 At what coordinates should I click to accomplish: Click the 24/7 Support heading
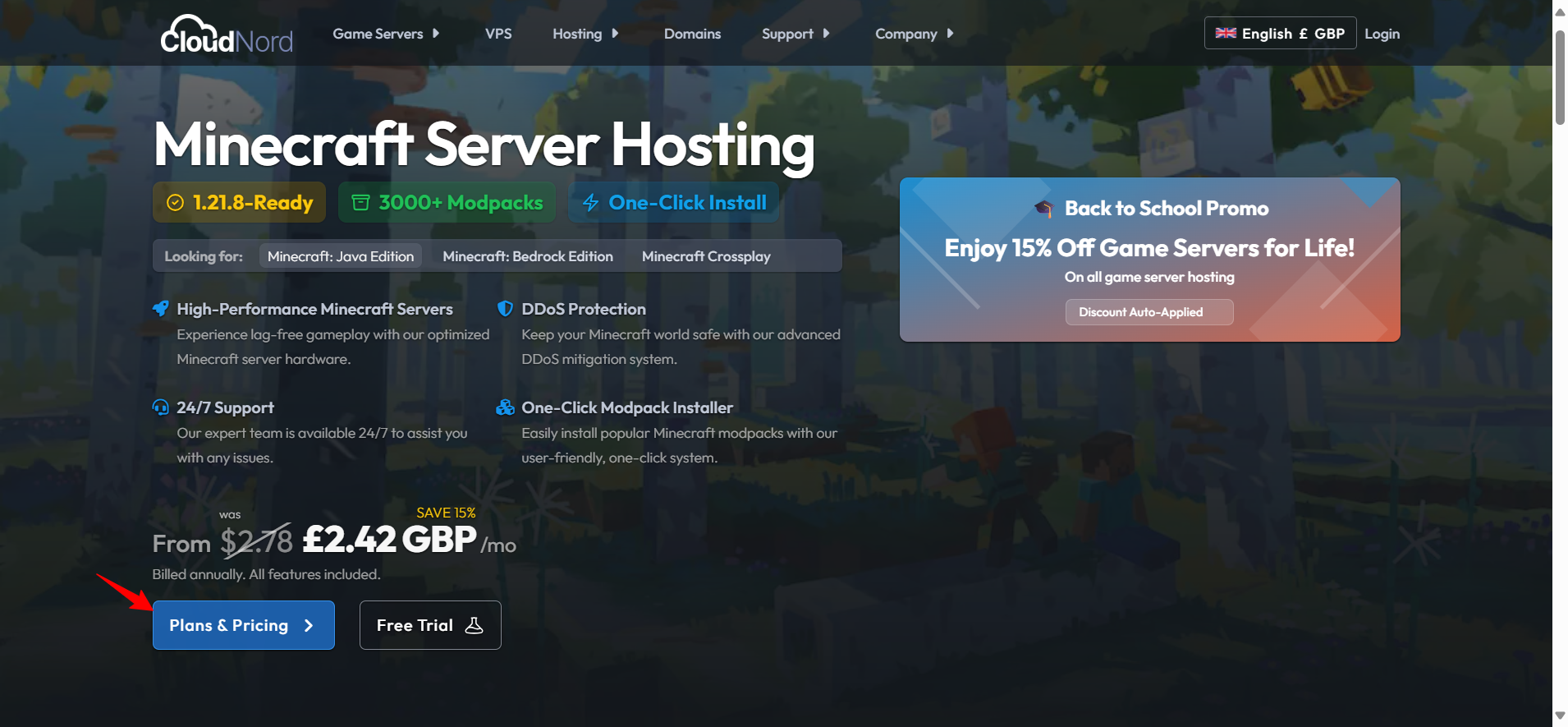[225, 407]
